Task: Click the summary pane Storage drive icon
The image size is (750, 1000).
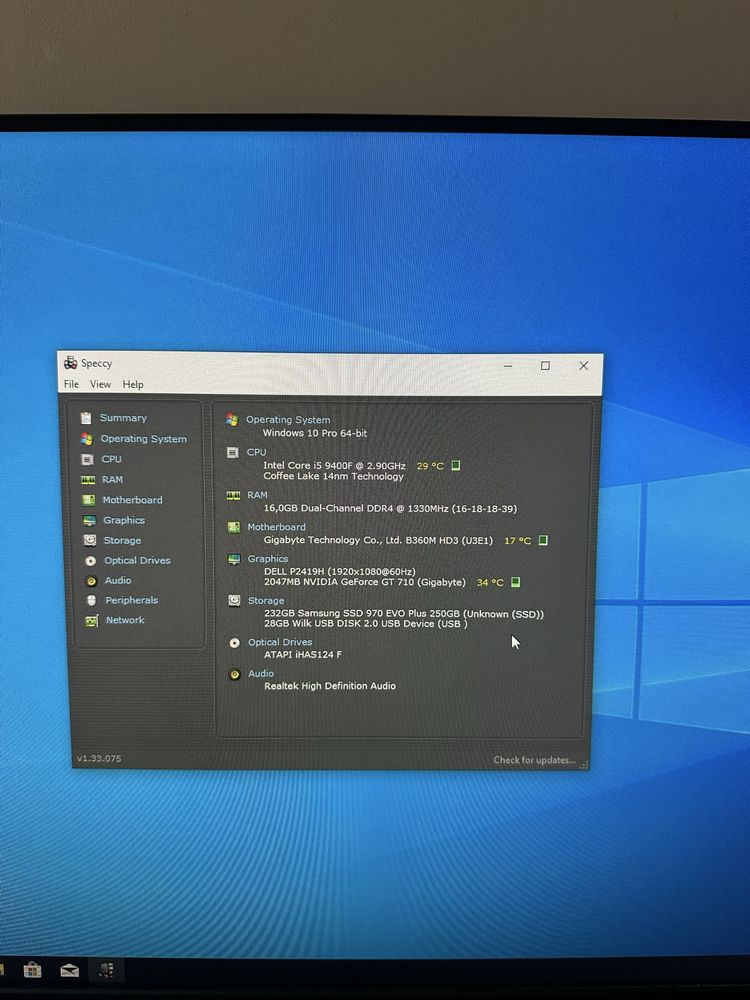Action: click(234, 600)
